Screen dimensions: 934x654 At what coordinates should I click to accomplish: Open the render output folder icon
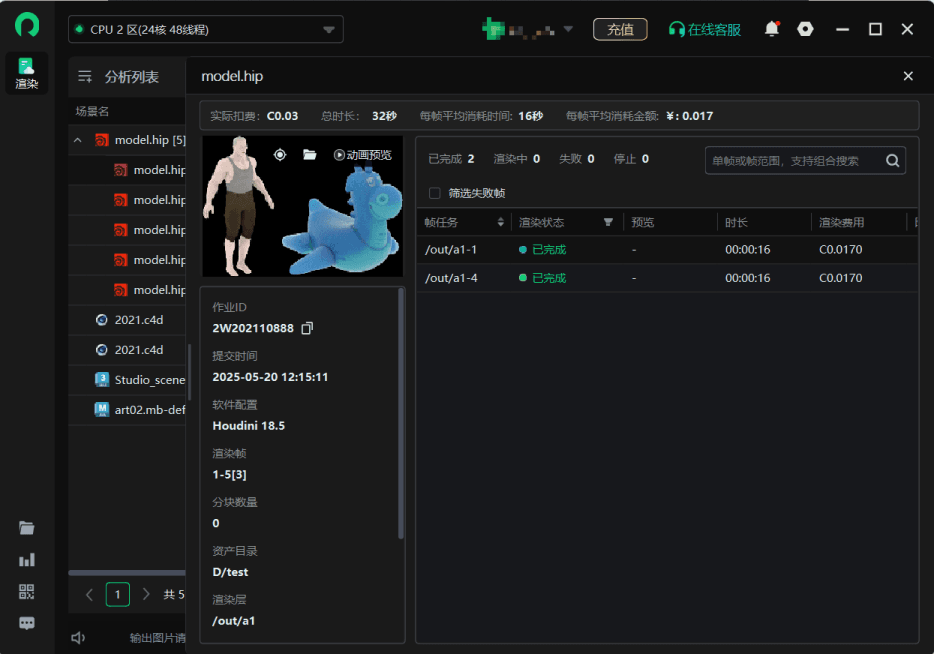pos(310,155)
